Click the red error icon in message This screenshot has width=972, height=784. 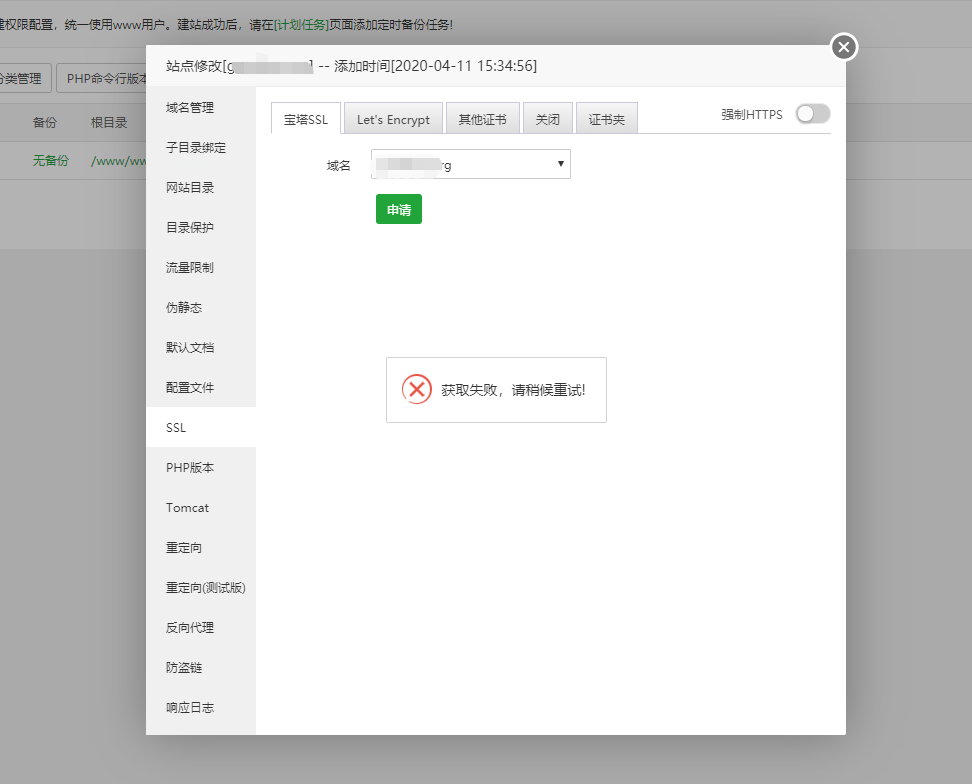point(417,389)
